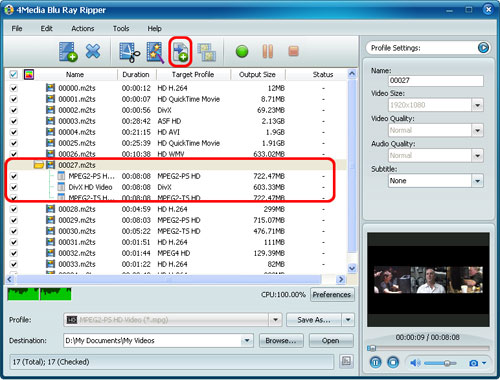Open the Actions menu
Screen dimensions: 500x380
pyautogui.click(x=83, y=29)
